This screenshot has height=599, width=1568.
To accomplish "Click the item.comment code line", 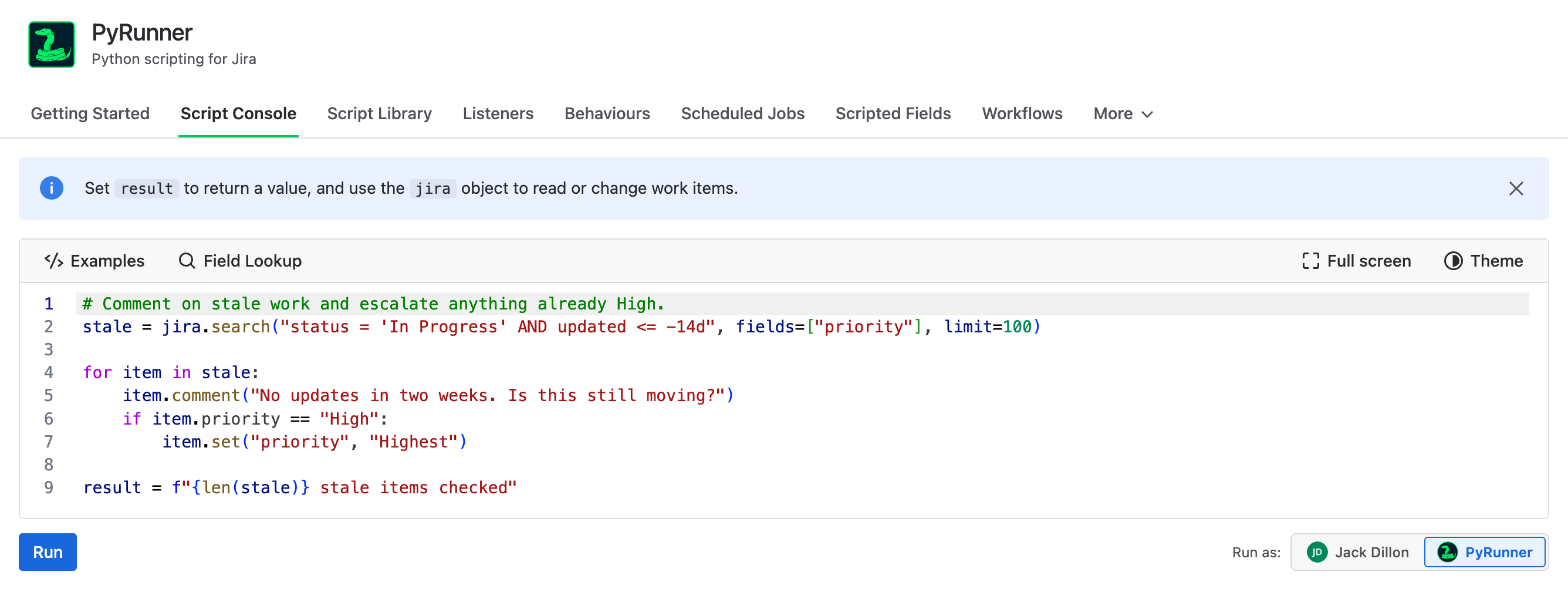I will [428, 395].
